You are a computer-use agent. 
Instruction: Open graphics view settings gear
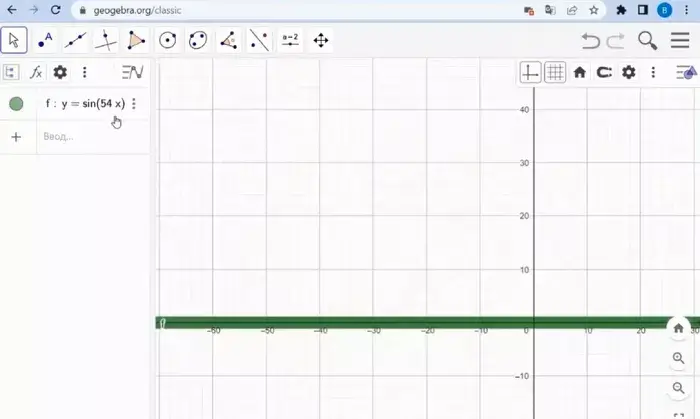(629, 72)
